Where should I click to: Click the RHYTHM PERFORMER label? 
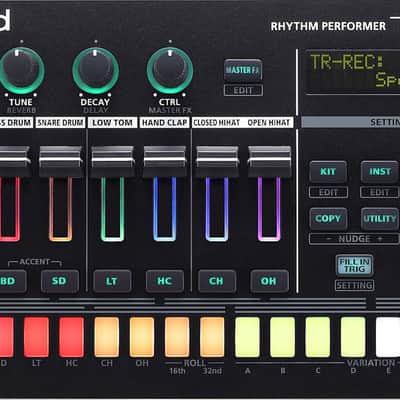(328, 26)
